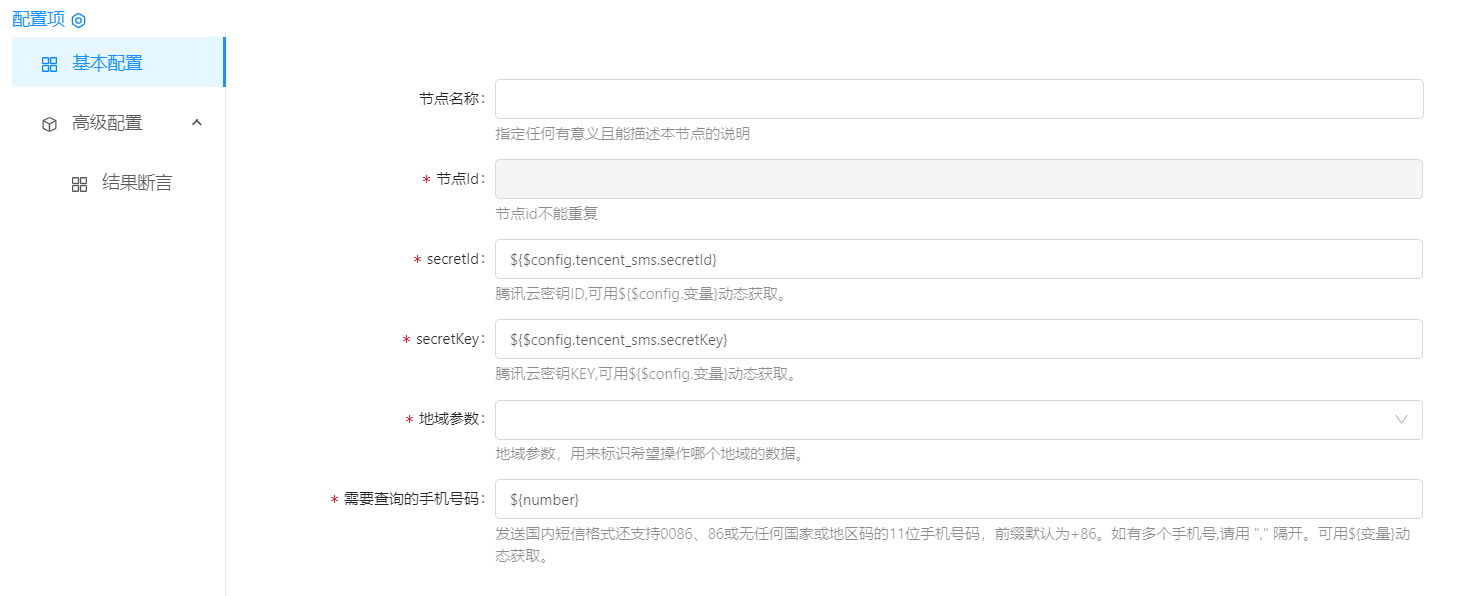The width and height of the screenshot is (1469, 596).
Task: Click the secretKey field label
Action: point(449,339)
